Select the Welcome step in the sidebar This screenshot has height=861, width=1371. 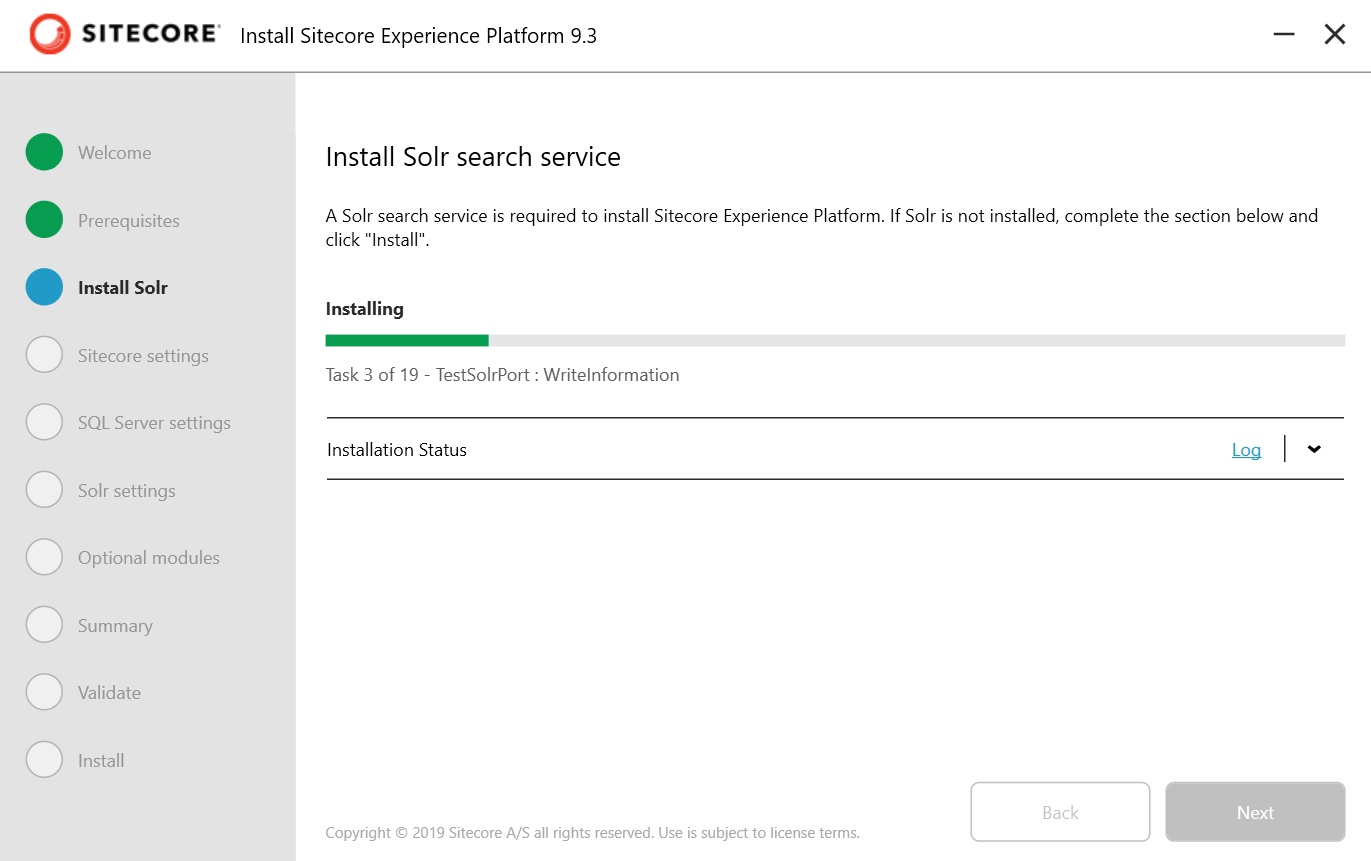[113, 152]
